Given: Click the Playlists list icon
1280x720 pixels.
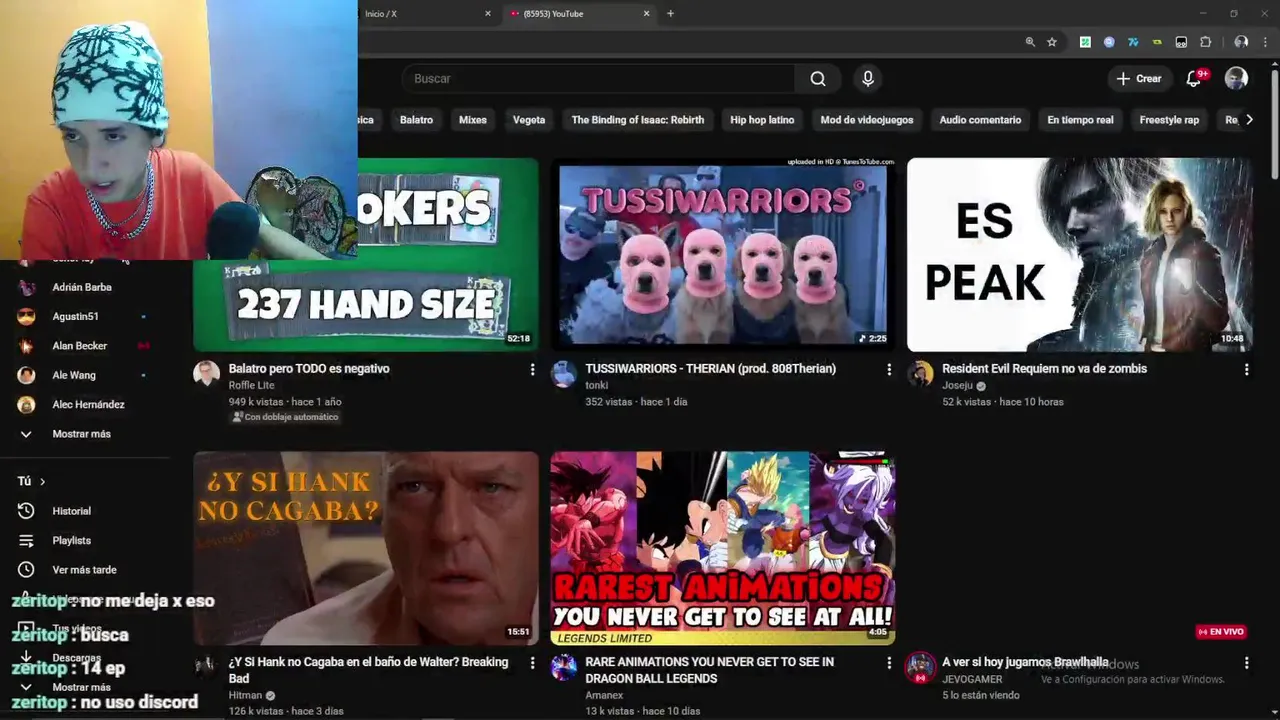Looking at the screenshot, I should pos(26,540).
